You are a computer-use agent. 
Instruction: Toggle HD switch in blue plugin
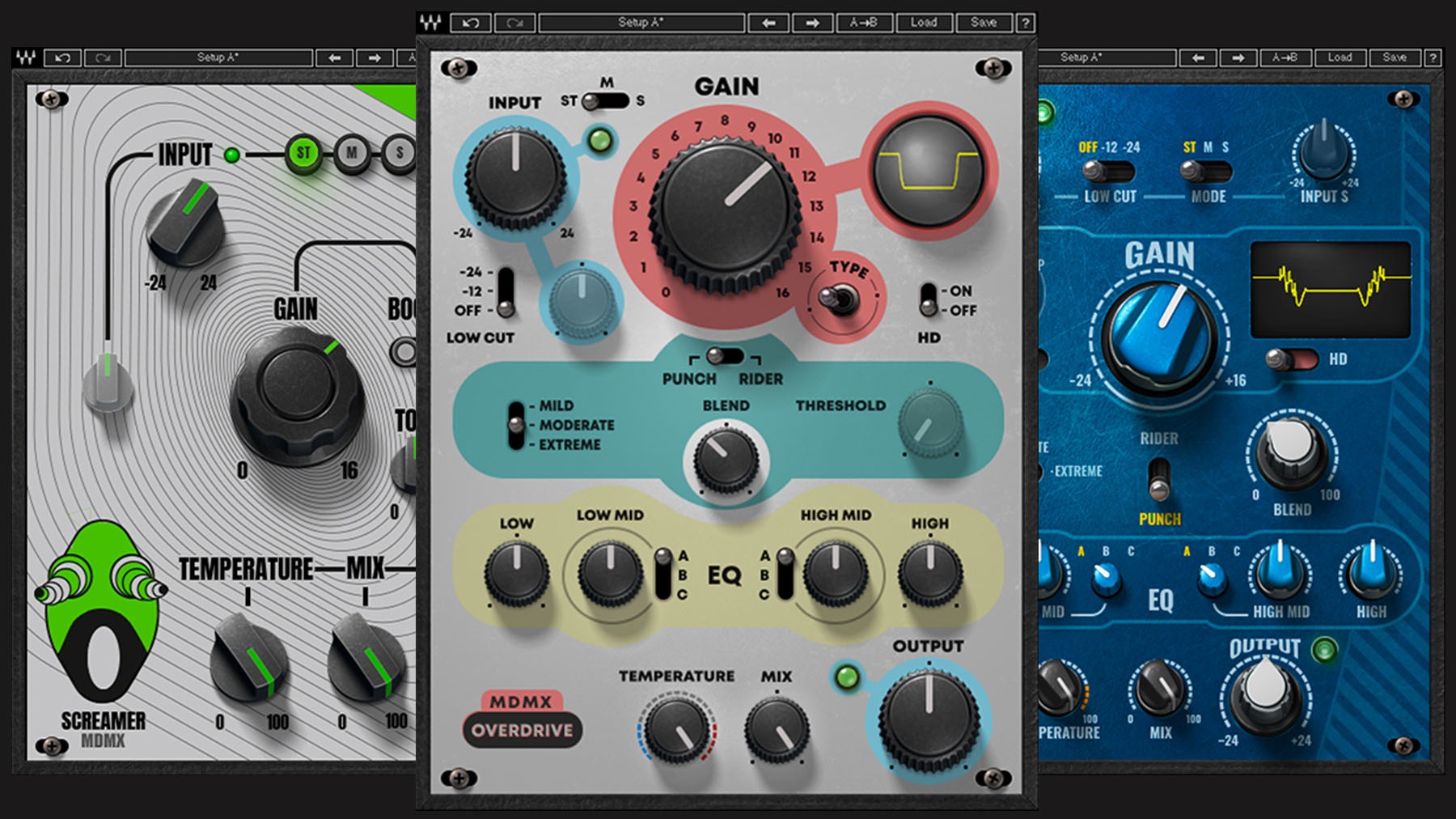point(1292,359)
